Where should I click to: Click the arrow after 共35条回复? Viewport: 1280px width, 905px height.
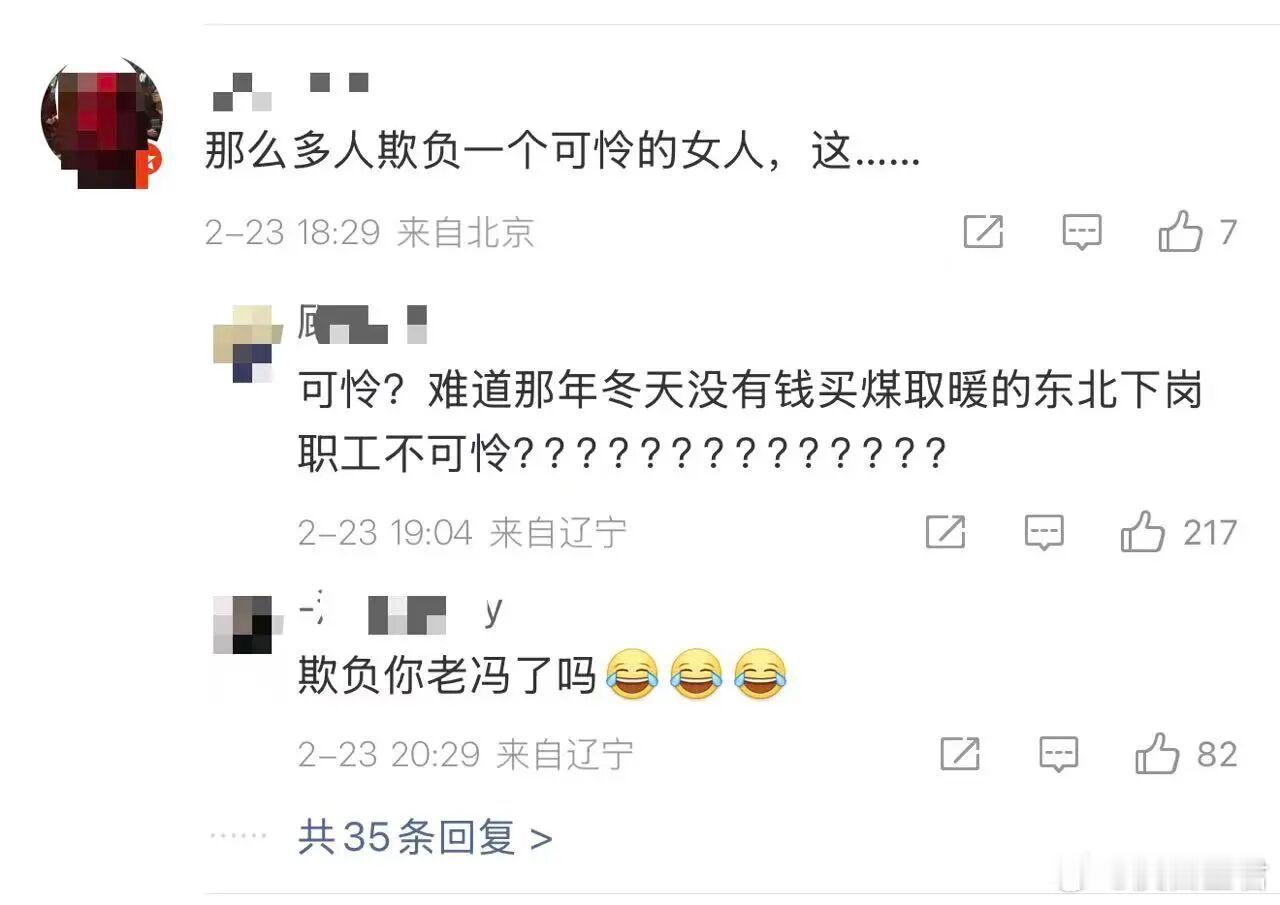541,838
